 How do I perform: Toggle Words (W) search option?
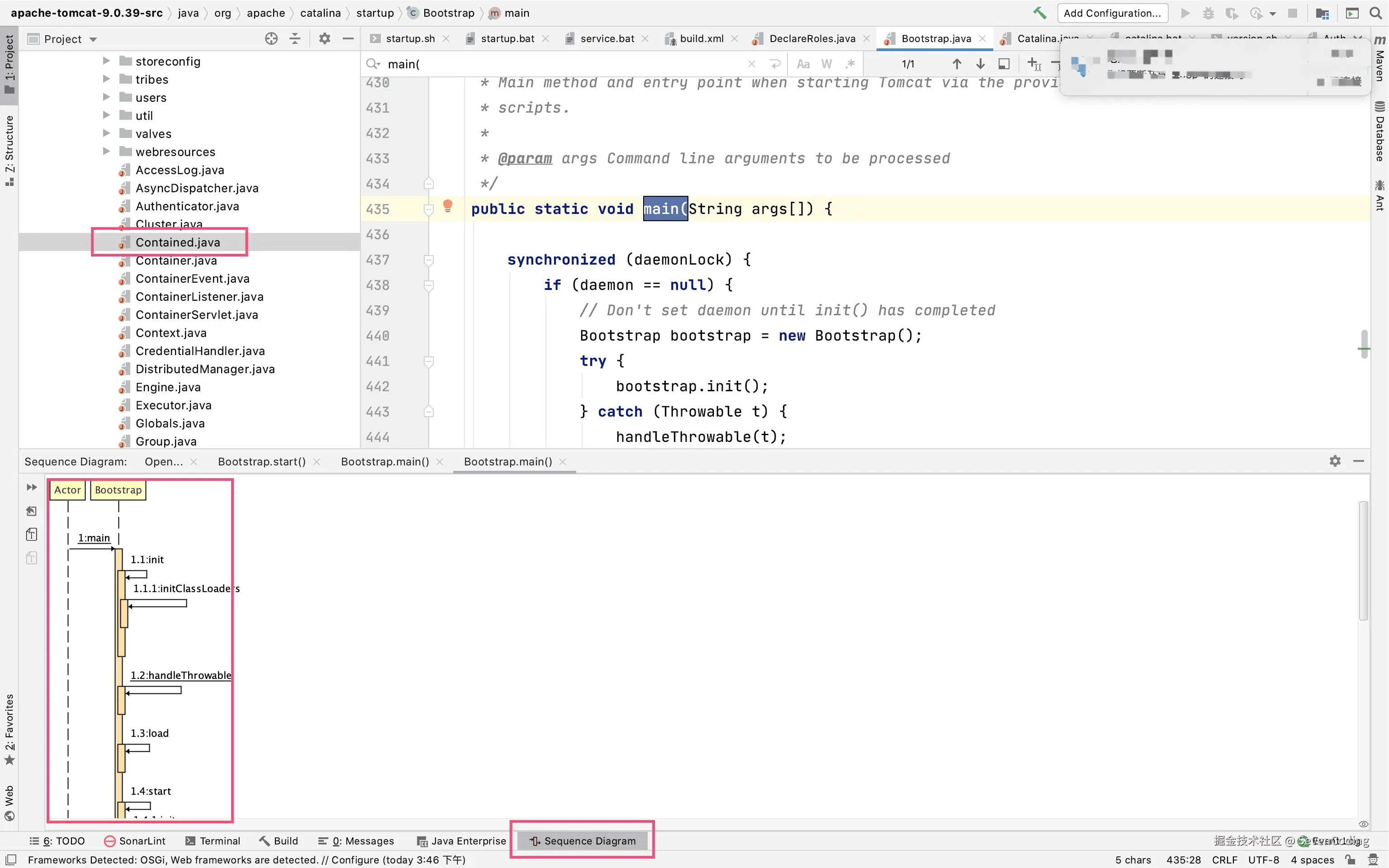click(x=826, y=64)
